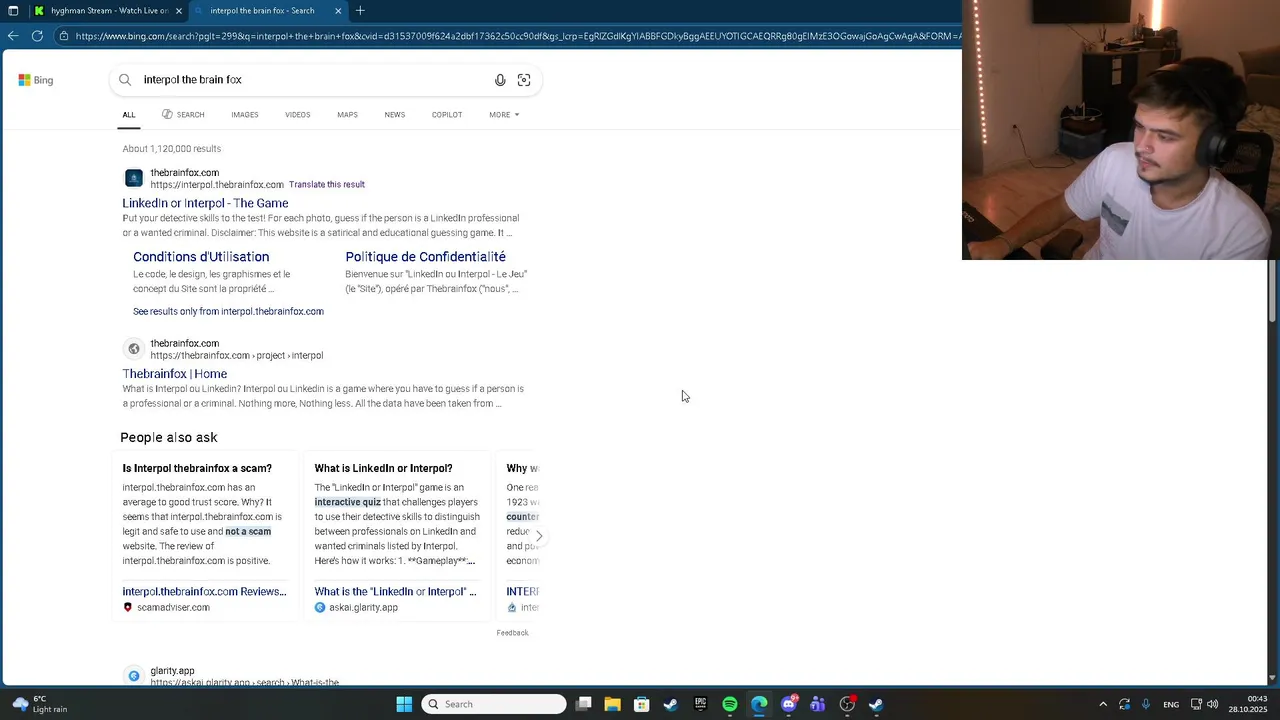Open volume control in system tray
Screen dimensions: 1280x720
(x=1212, y=704)
